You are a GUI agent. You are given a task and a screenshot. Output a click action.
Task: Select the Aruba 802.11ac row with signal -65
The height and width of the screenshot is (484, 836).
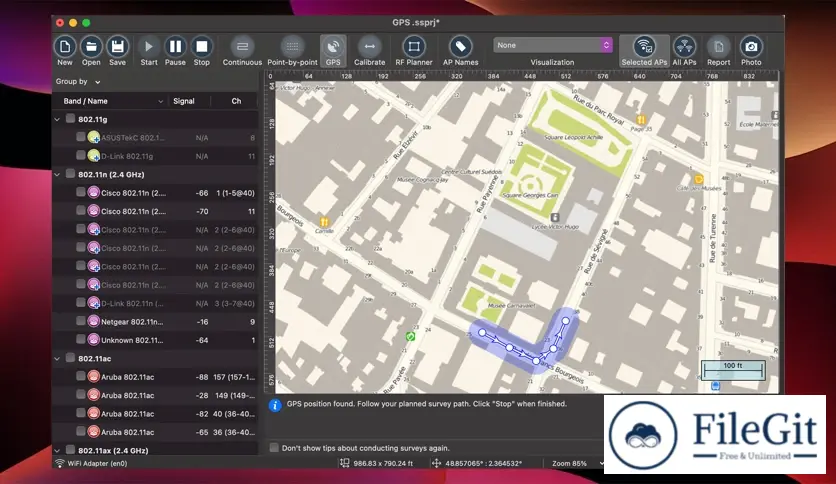click(x=155, y=432)
